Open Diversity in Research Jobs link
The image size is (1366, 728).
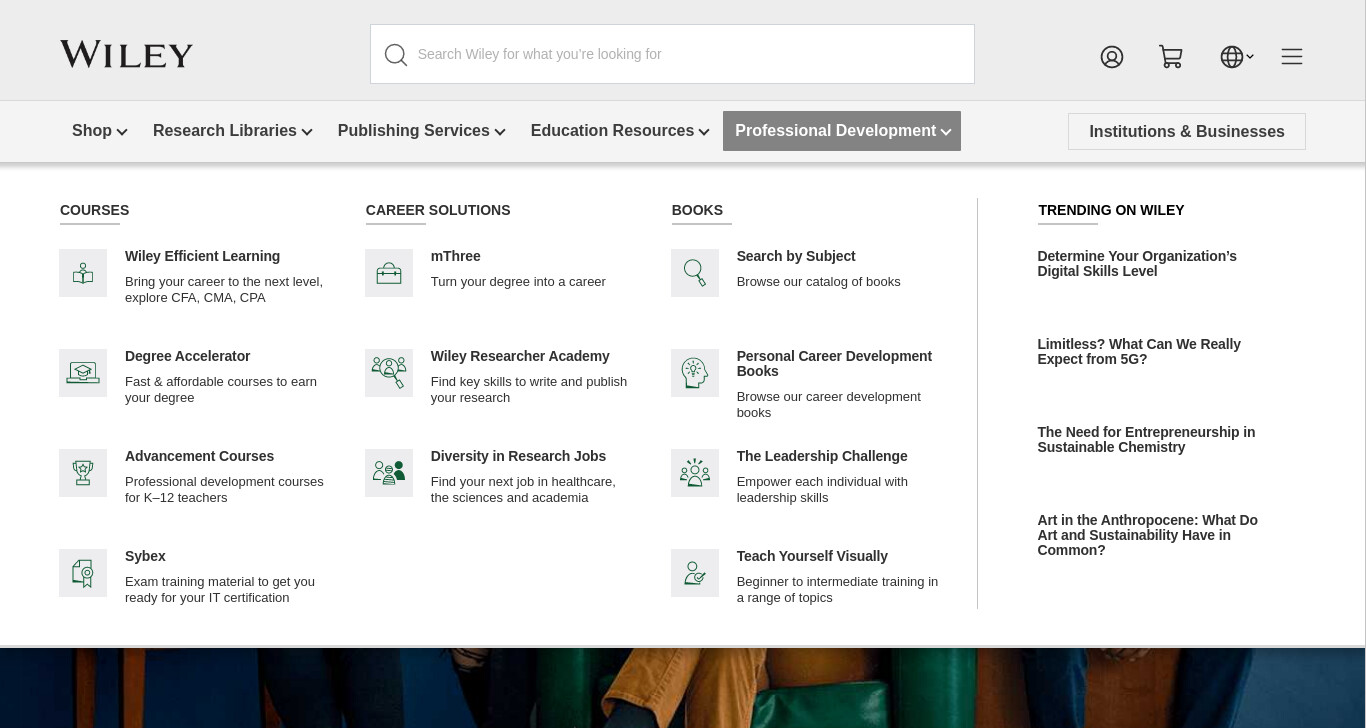[x=518, y=457]
